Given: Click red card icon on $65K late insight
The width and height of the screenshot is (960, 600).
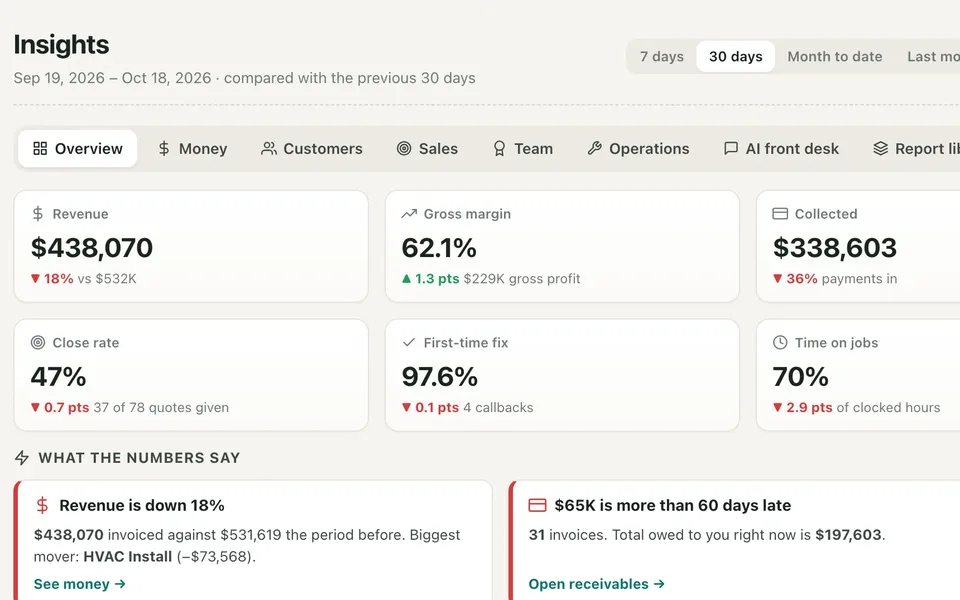Looking at the screenshot, I should pos(537,505).
